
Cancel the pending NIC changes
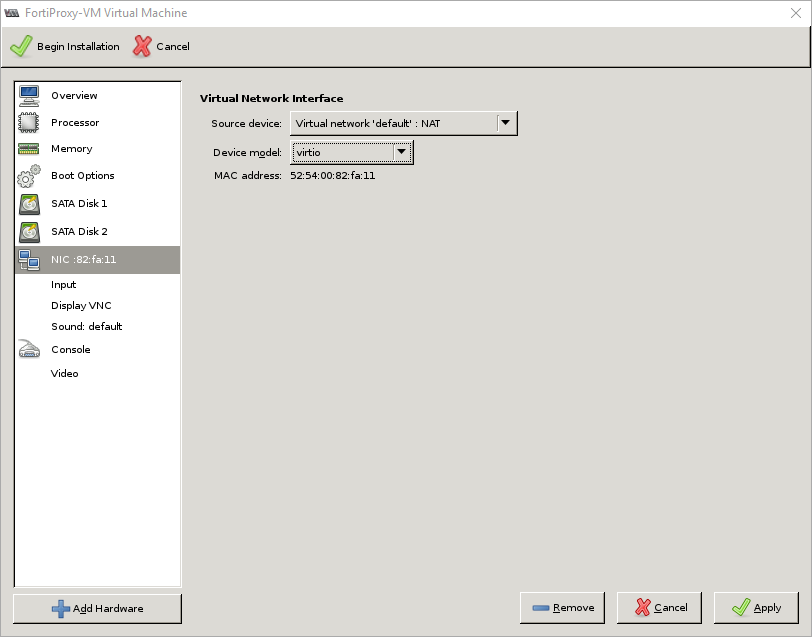click(659, 607)
